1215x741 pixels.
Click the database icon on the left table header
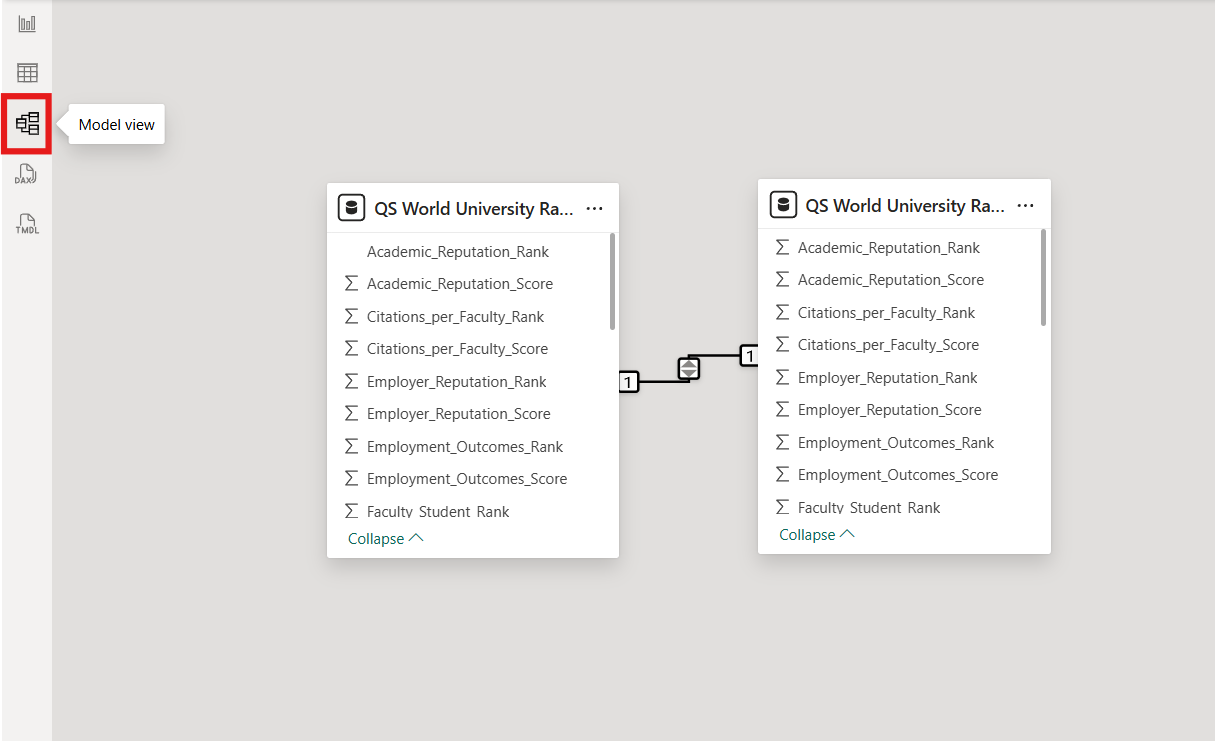[x=351, y=207]
